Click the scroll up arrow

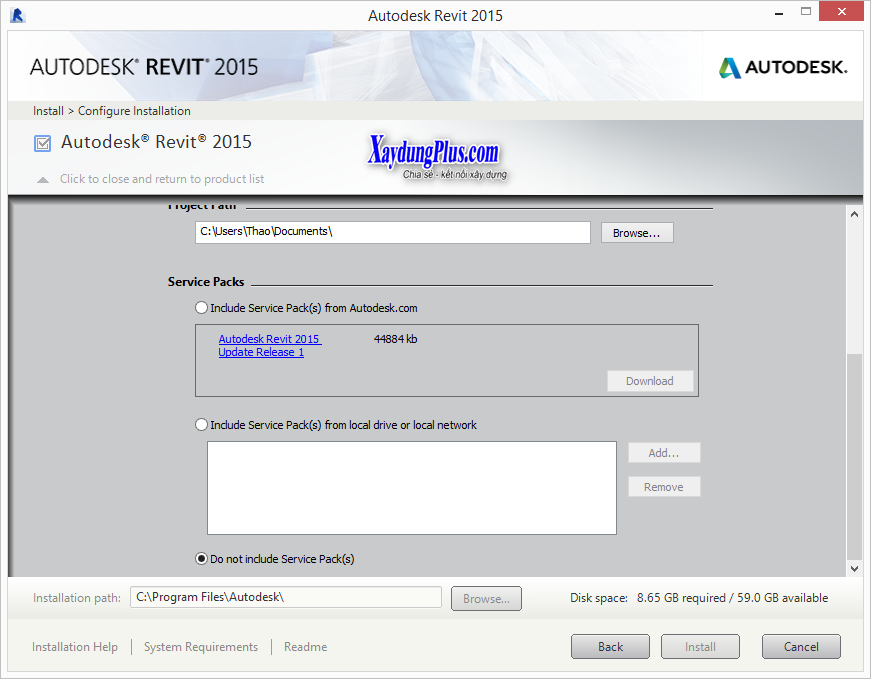(854, 214)
